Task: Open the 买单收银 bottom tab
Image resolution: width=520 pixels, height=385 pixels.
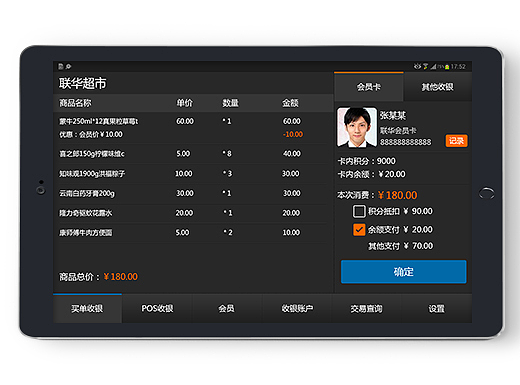Action: pyautogui.click(x=87, y=309)
